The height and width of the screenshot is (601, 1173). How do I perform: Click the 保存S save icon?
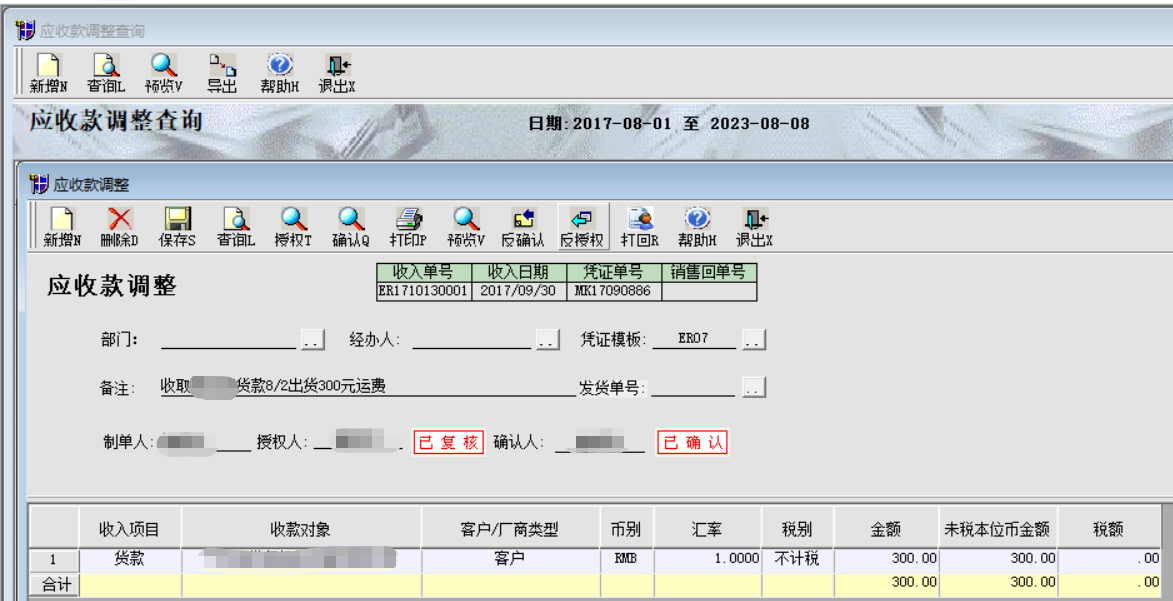[177, 228]
